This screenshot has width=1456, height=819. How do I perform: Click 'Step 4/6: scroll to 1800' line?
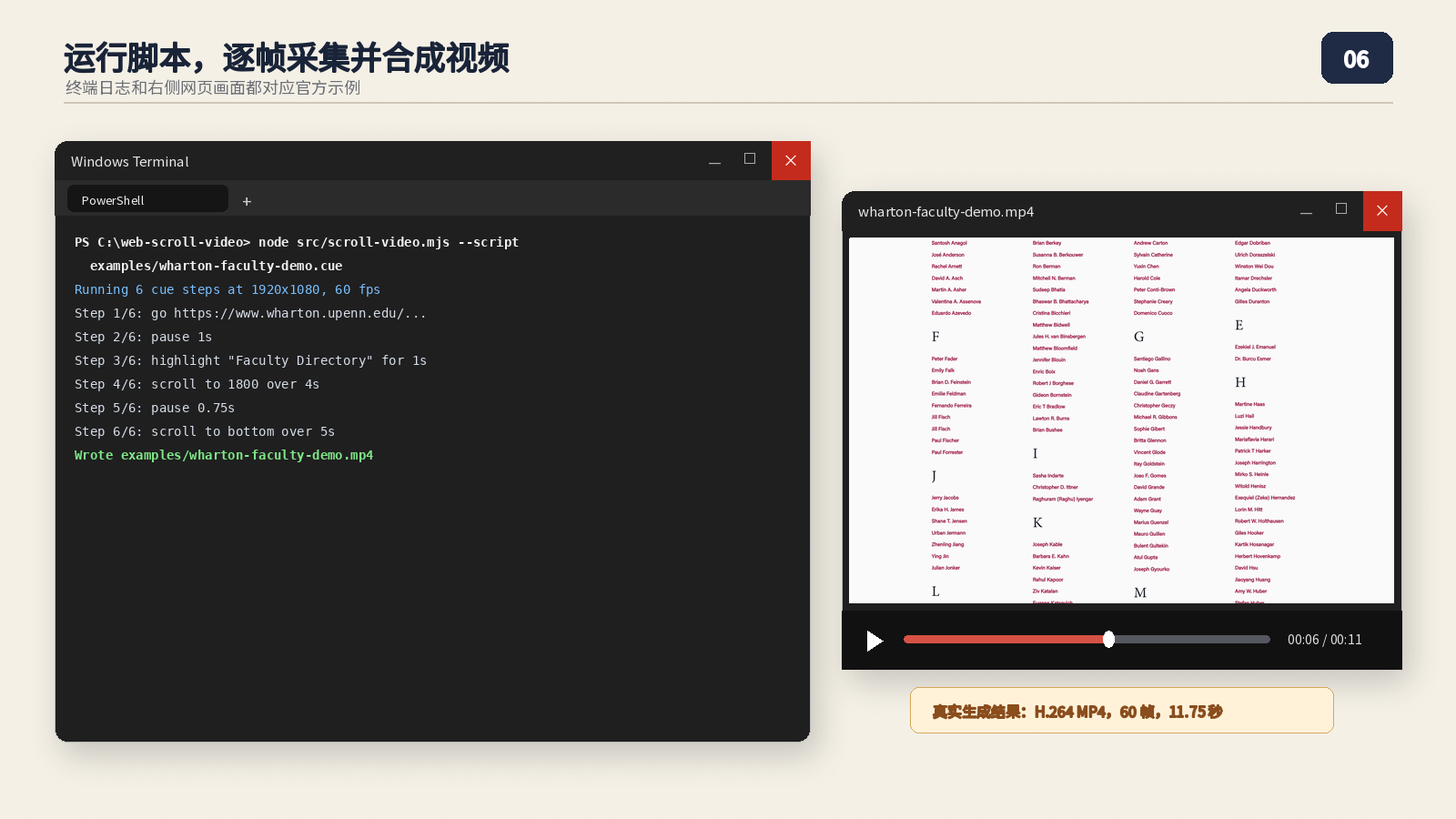click(x=197, y=384)
